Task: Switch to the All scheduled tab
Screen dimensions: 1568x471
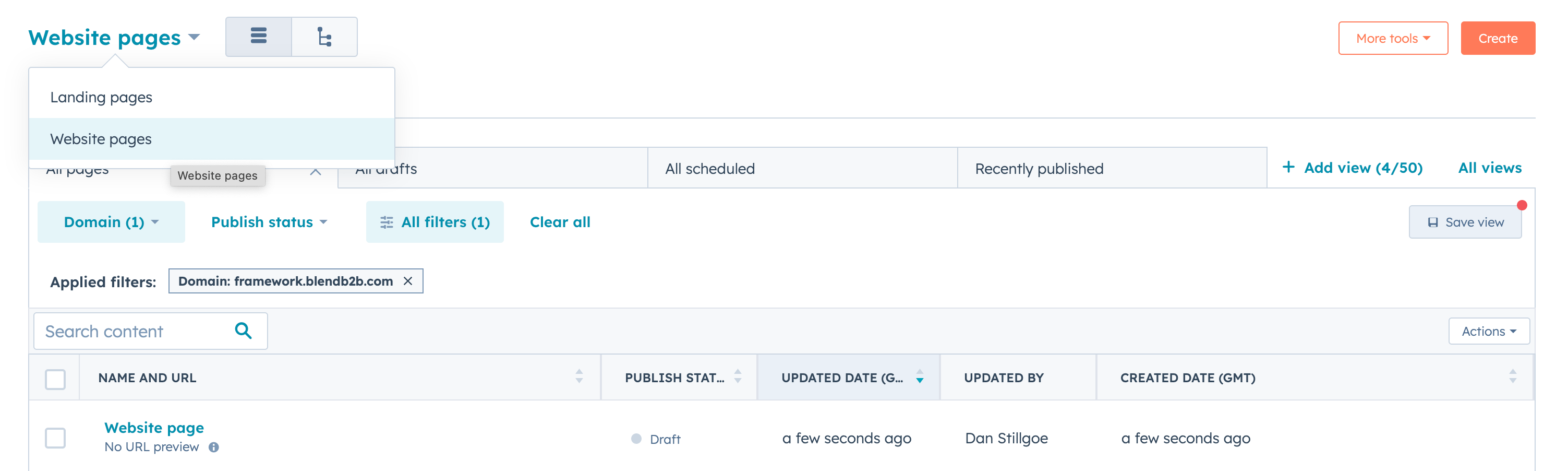Action: [x=710, y=168]
